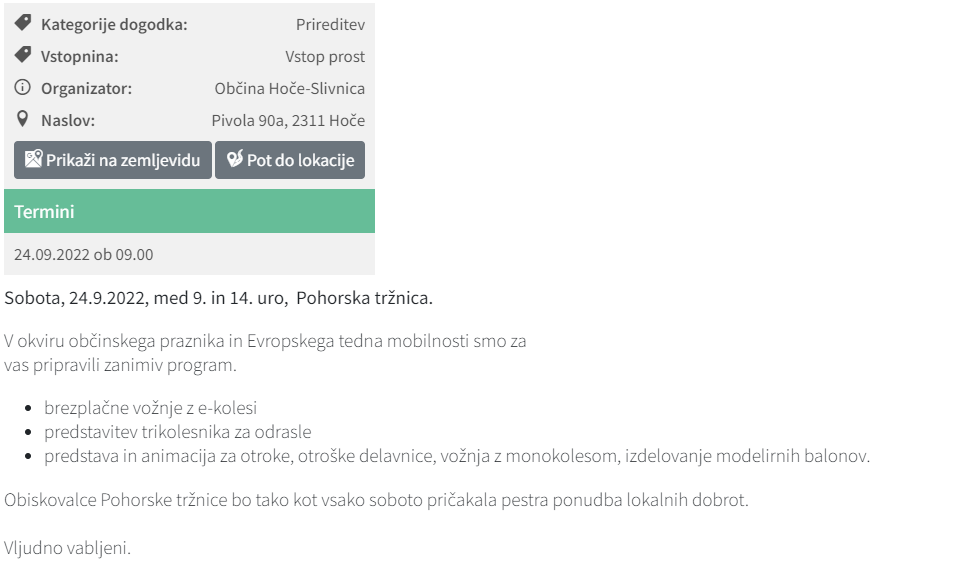
Task: Click the info icon beside Organizator
Action: tap(23, 87)
